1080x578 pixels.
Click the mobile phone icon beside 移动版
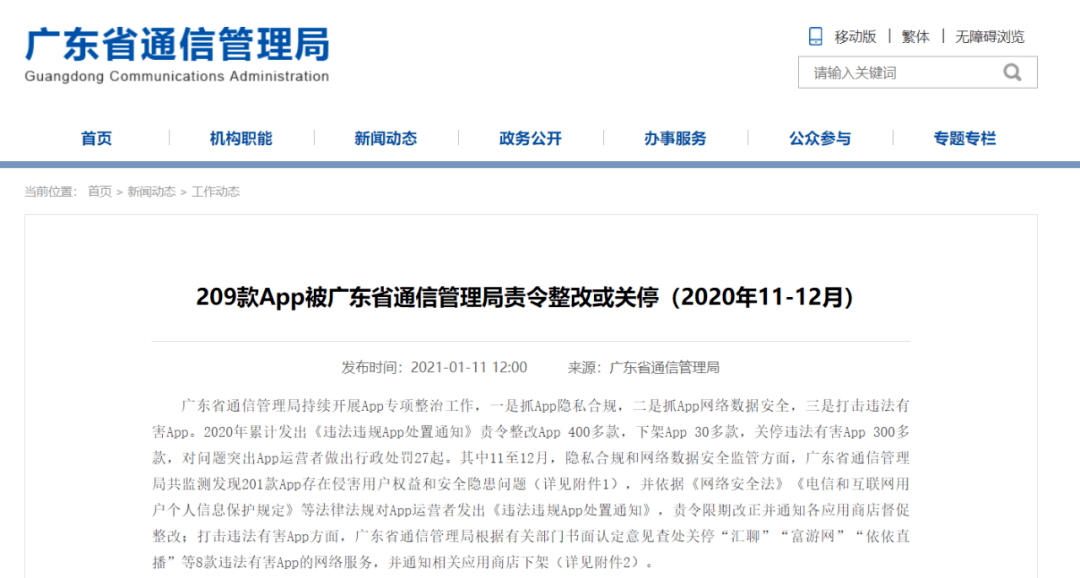click(813, 35)
